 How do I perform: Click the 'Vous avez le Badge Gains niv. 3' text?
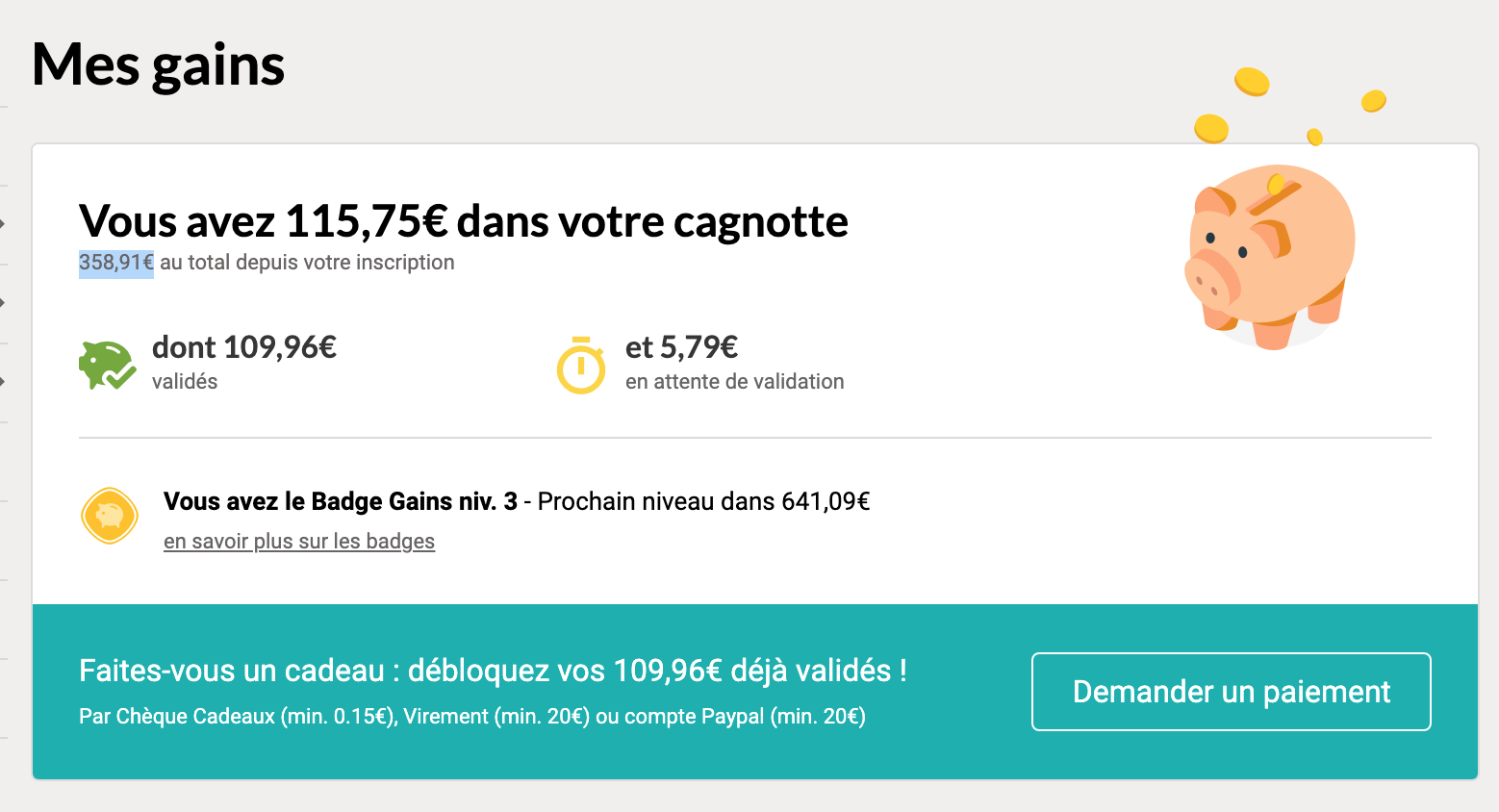click(341, 501)
